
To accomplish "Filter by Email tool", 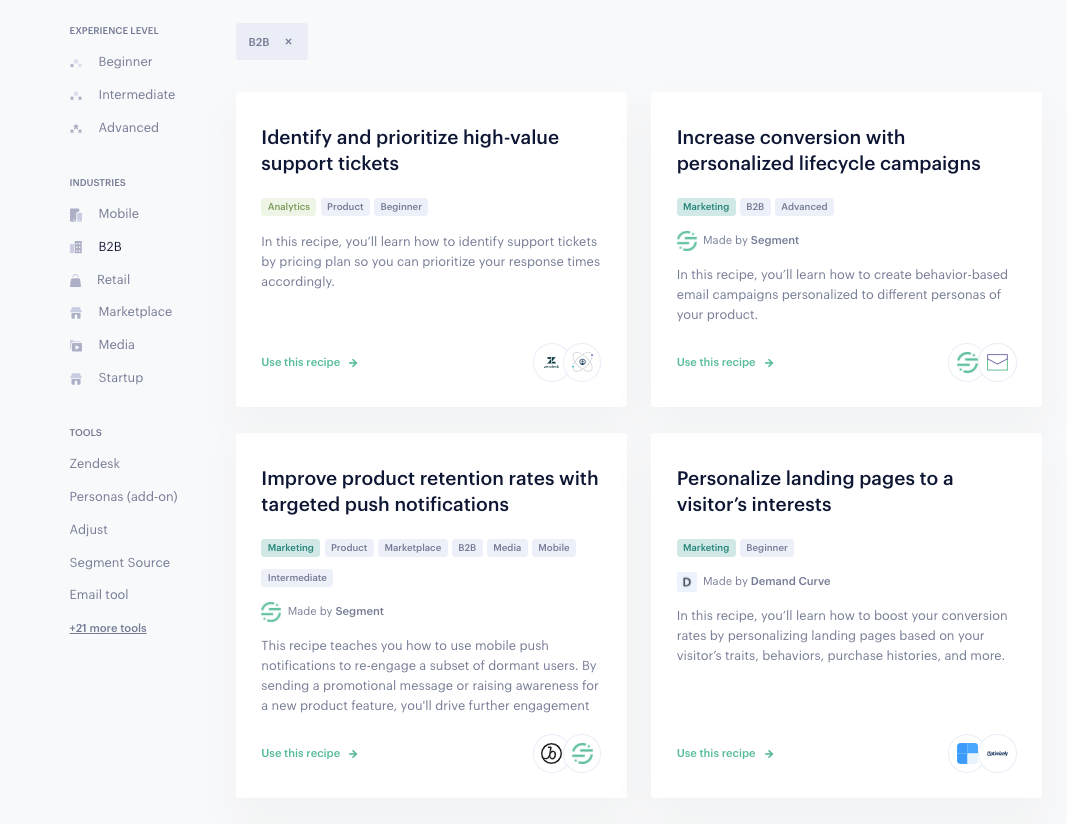I will [99, 595].
